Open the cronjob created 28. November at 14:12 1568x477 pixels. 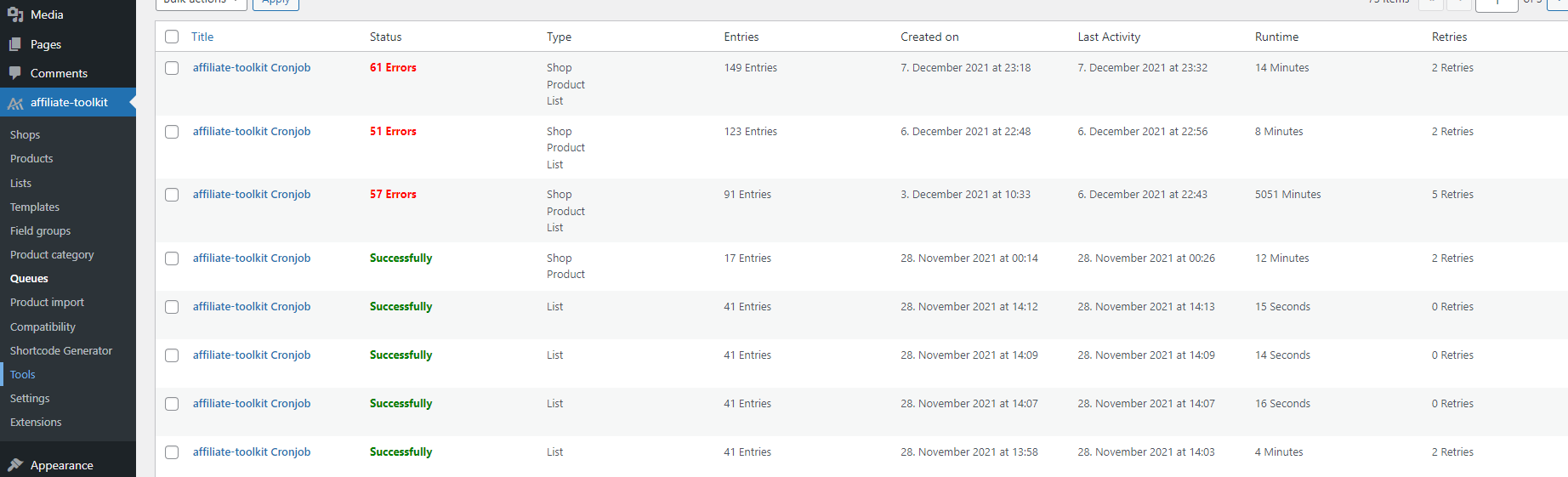coord(252,306)
